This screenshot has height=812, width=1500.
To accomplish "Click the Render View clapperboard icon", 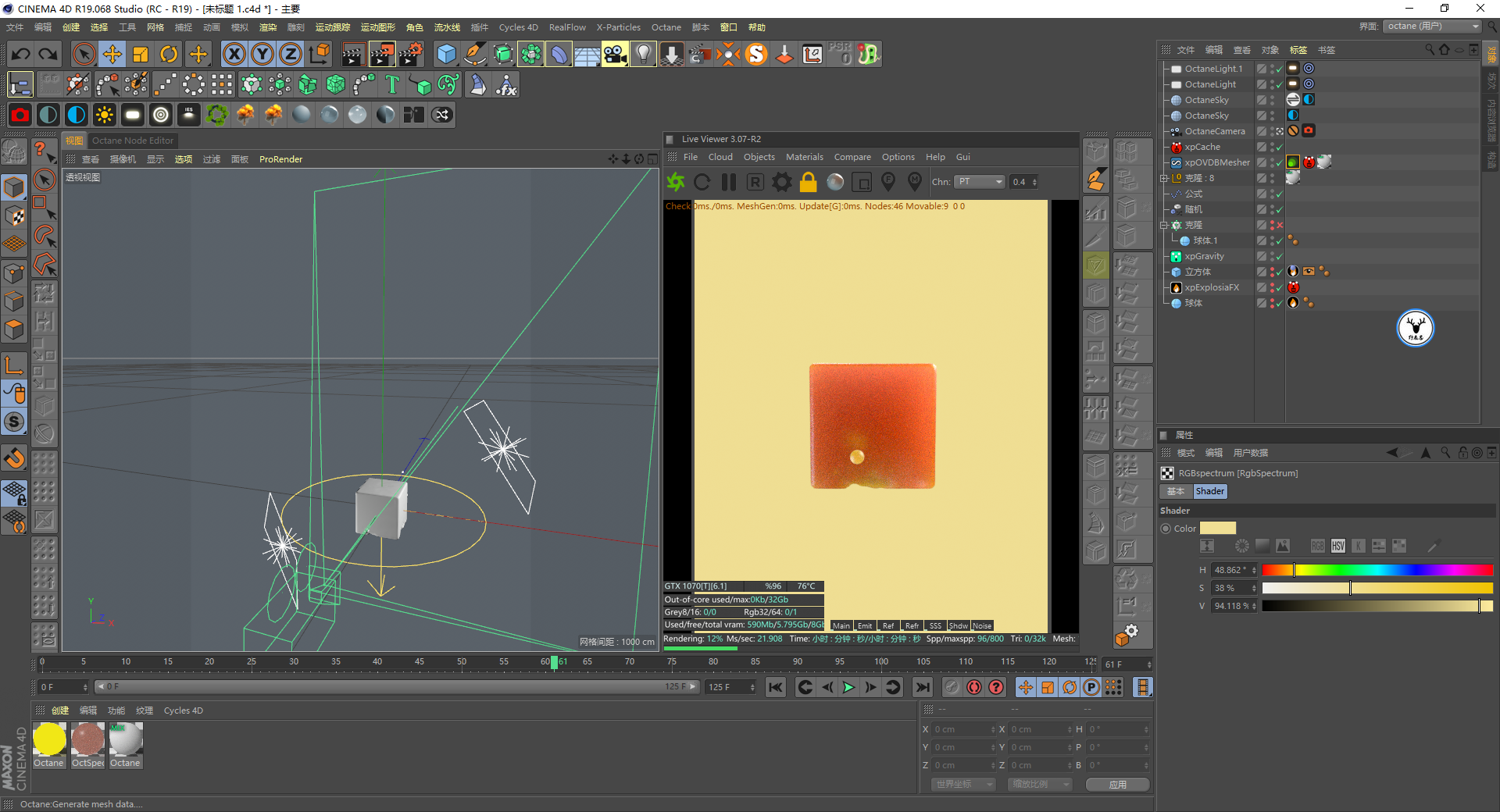I will pos(353,54).
